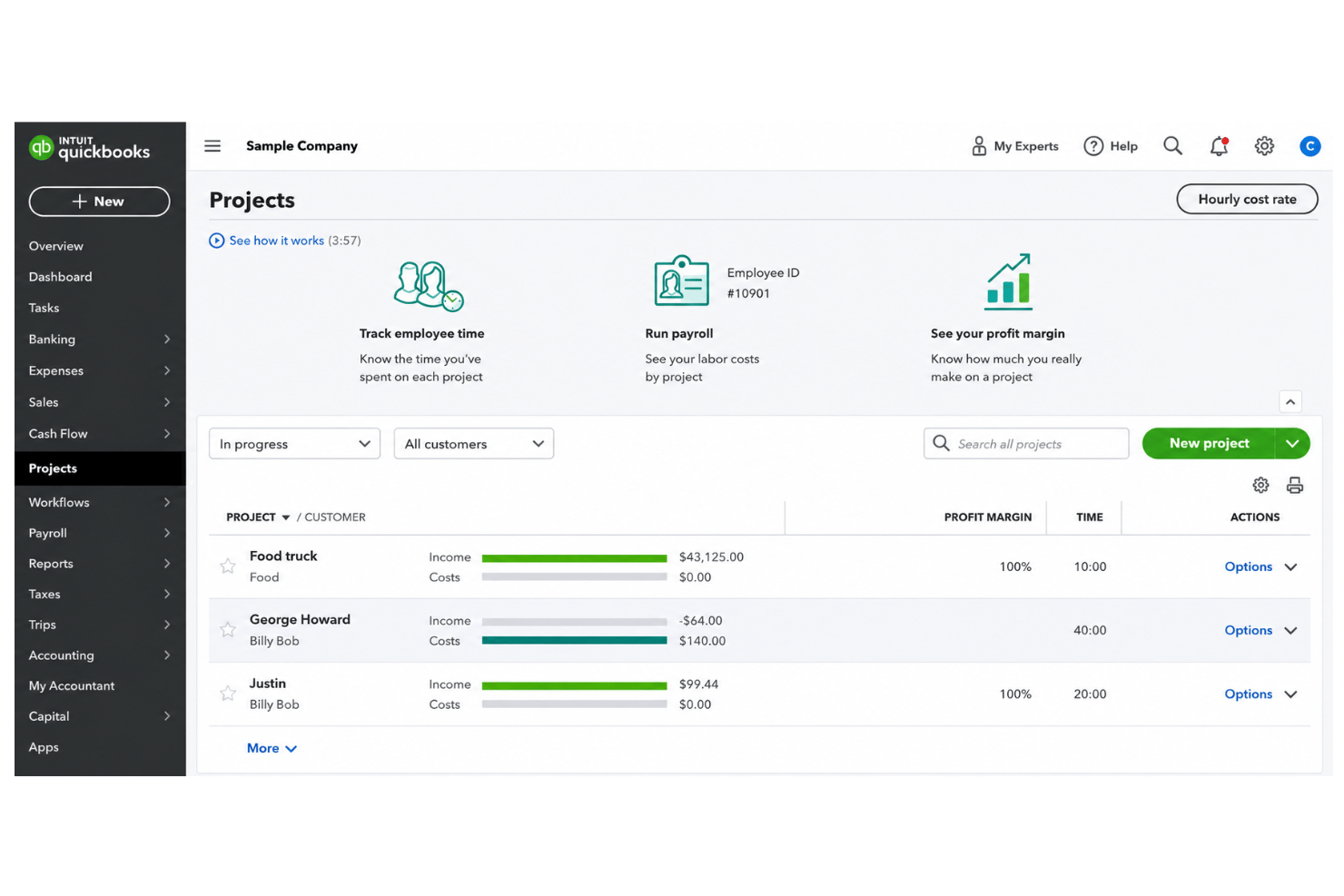Click the search magnifier in the header
Image resolution: width=1344 pixels, height=896 pixels.
pyautogui.click(x=1172, y=146)
